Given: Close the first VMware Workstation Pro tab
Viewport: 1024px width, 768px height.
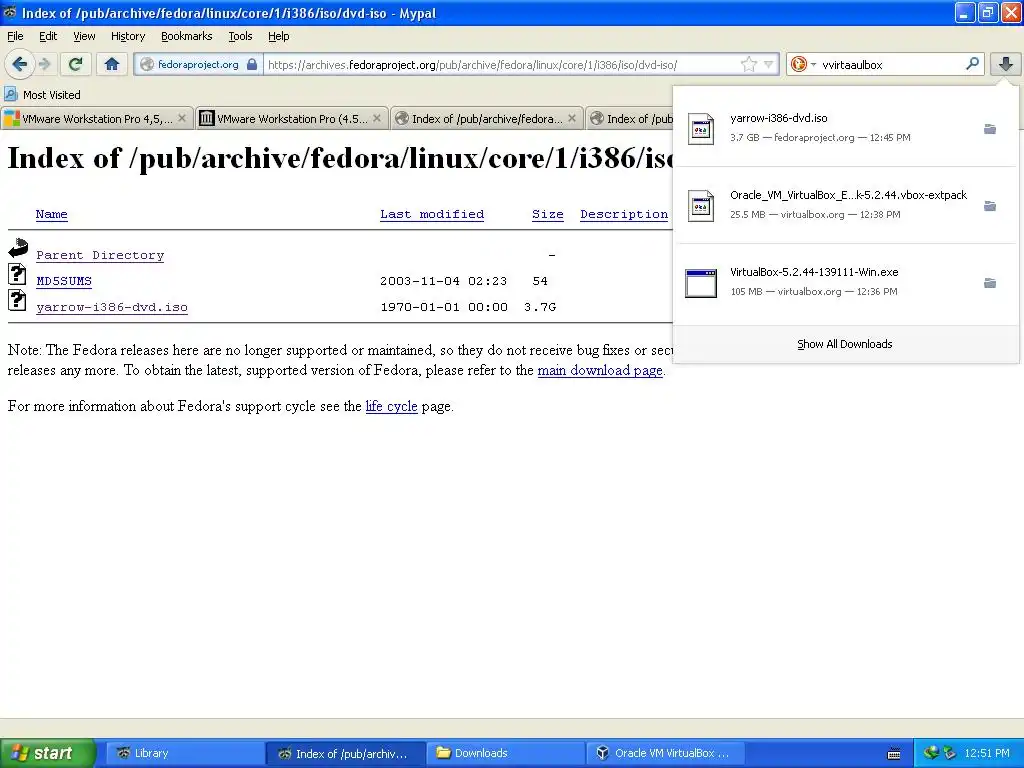Looking at the screenshot, I should 182,118.
